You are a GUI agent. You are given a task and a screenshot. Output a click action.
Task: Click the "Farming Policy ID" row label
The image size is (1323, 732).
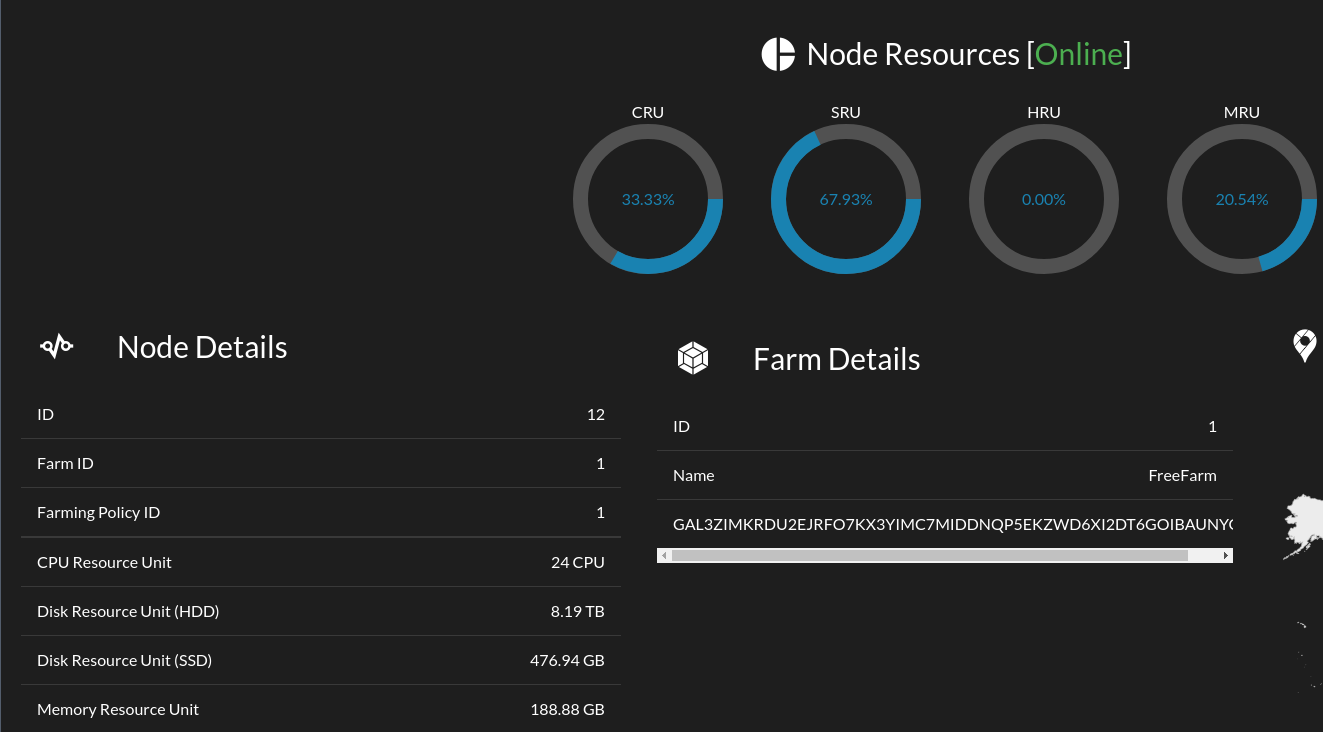98,512
